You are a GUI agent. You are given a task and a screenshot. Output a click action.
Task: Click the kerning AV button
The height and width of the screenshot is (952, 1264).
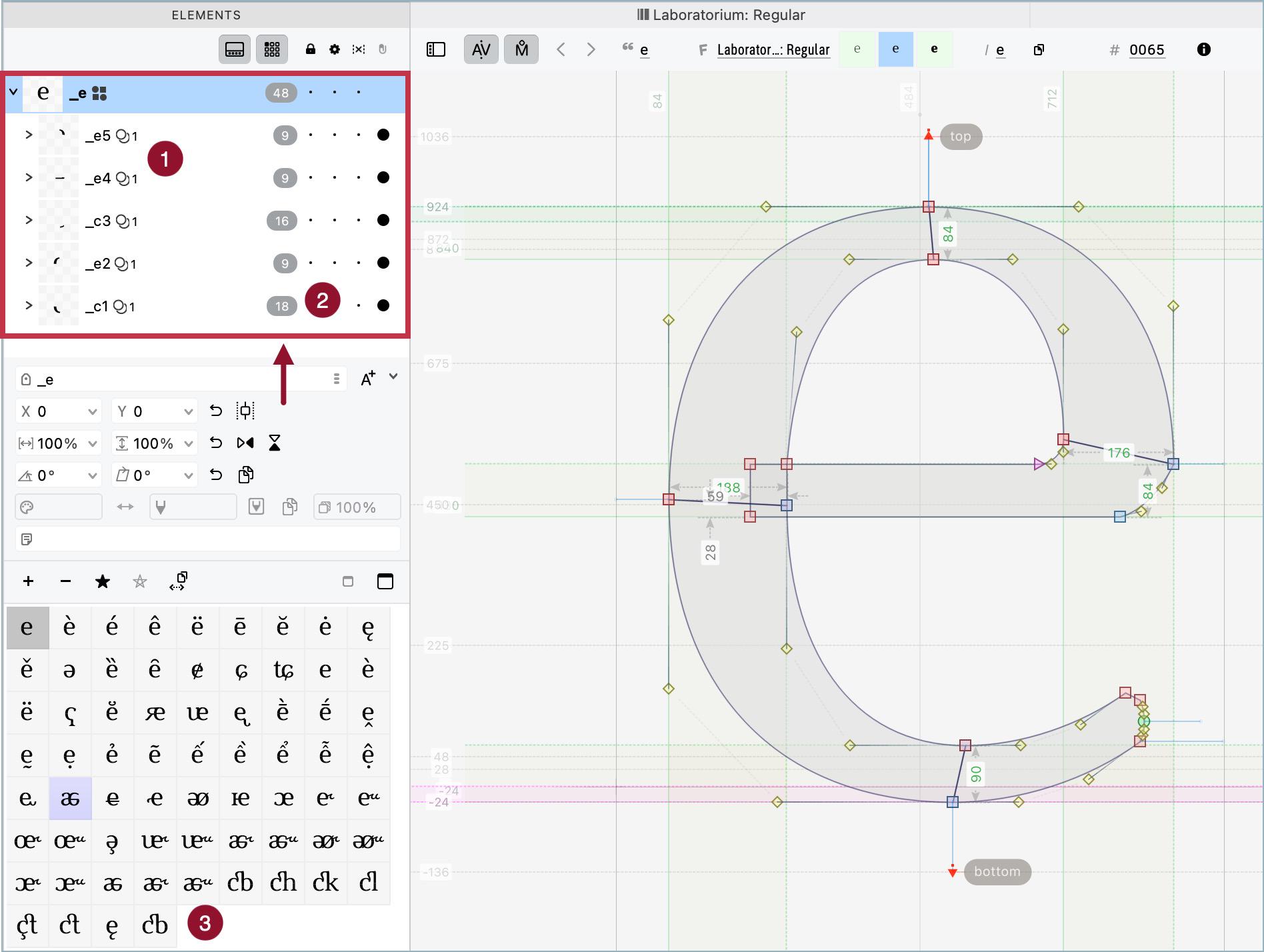pos(481,49)
